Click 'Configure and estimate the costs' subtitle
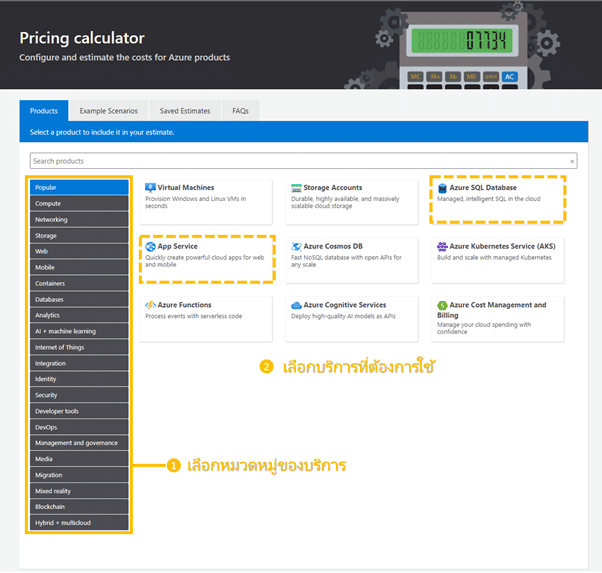The width and height of the screenshot is (602, 573). (125, 58)
